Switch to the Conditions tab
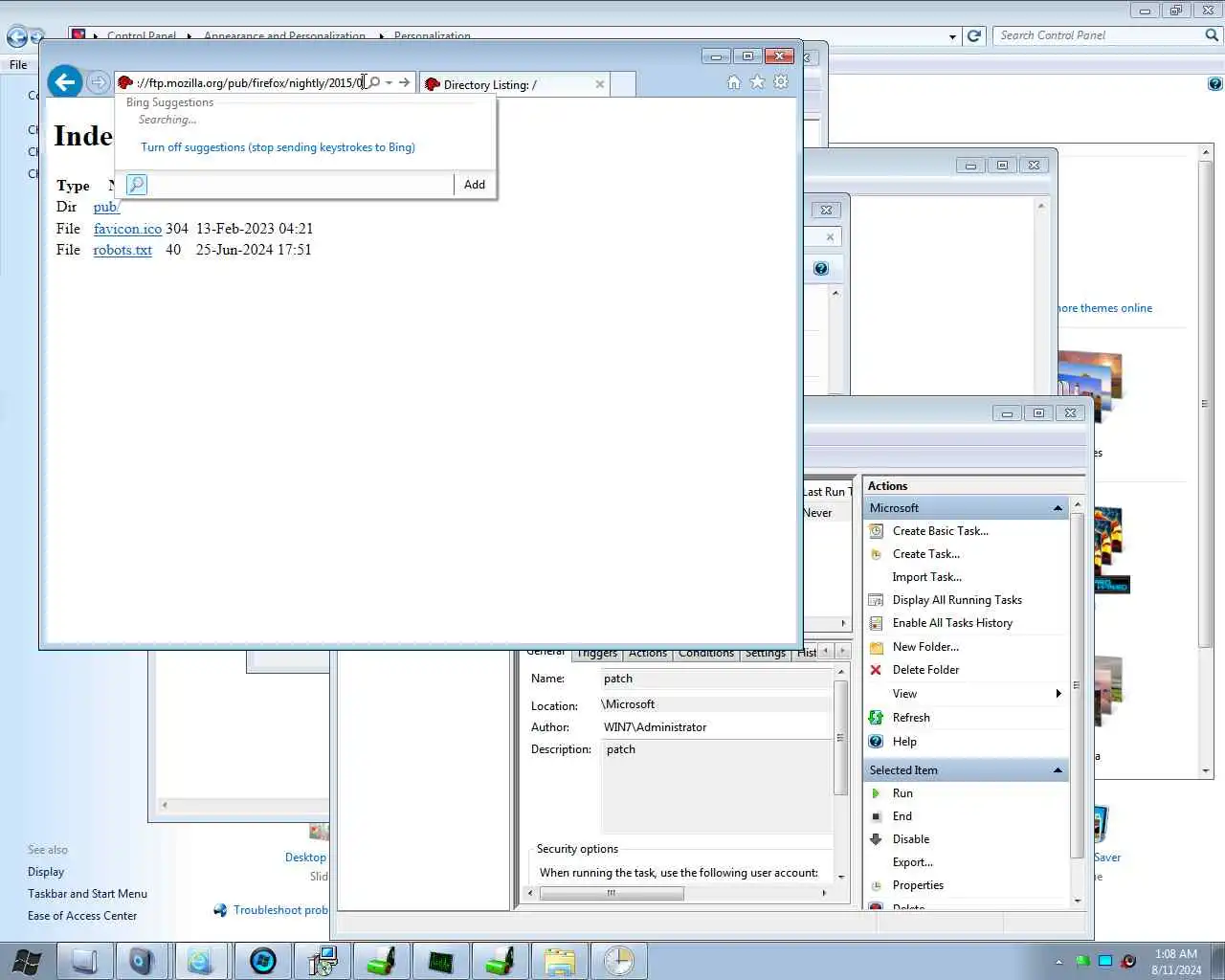Image resolution: width=1225 pixels, height=980 pixels. pos(705,654)
